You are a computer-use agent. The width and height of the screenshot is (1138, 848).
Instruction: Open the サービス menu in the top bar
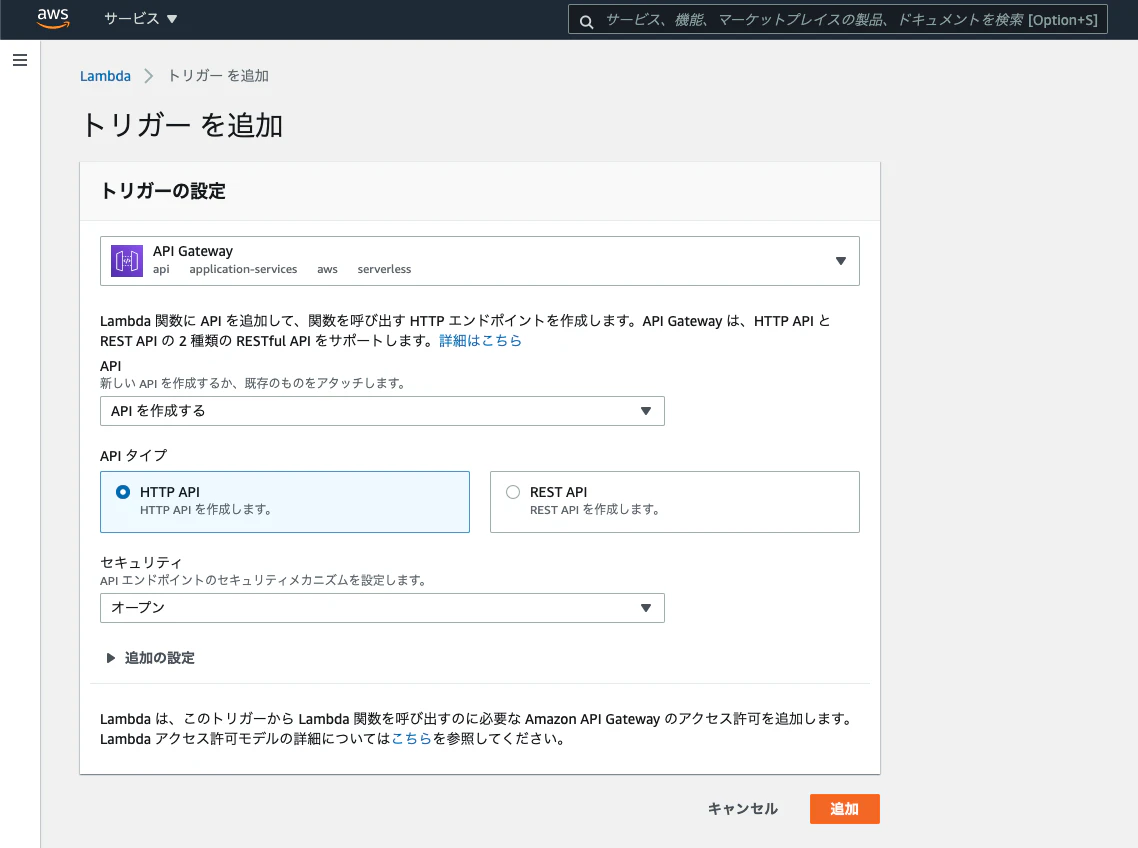point(140,19)
